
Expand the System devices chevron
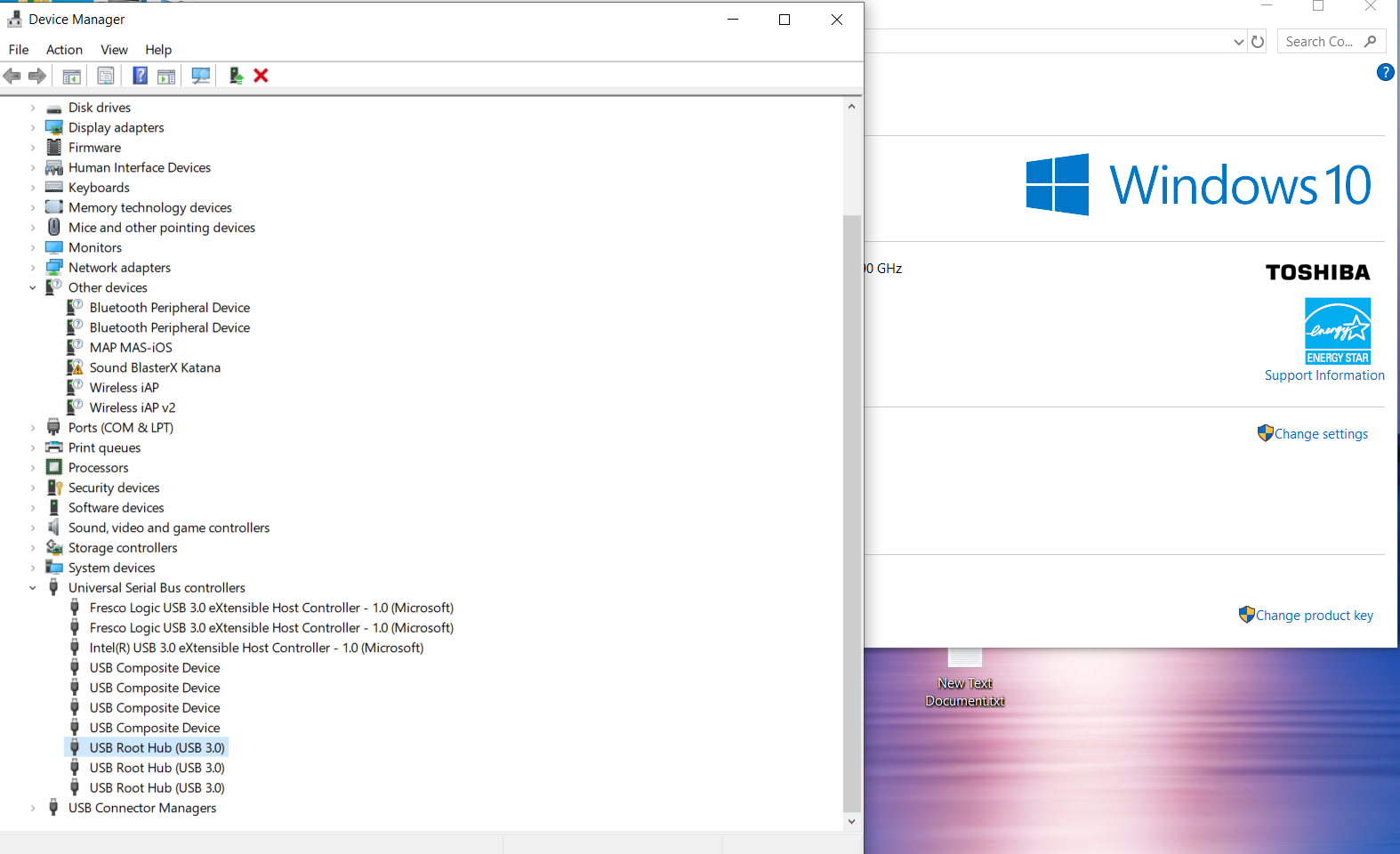point(33,568)
